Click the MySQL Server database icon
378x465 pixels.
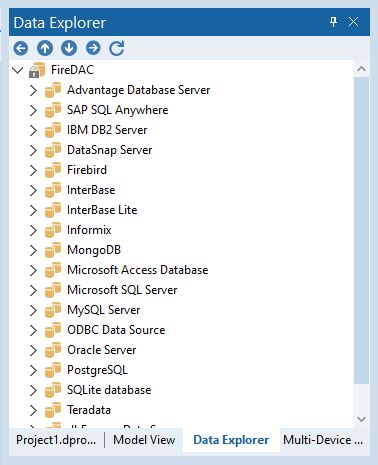pyautogui.click(x=53, y=310)
